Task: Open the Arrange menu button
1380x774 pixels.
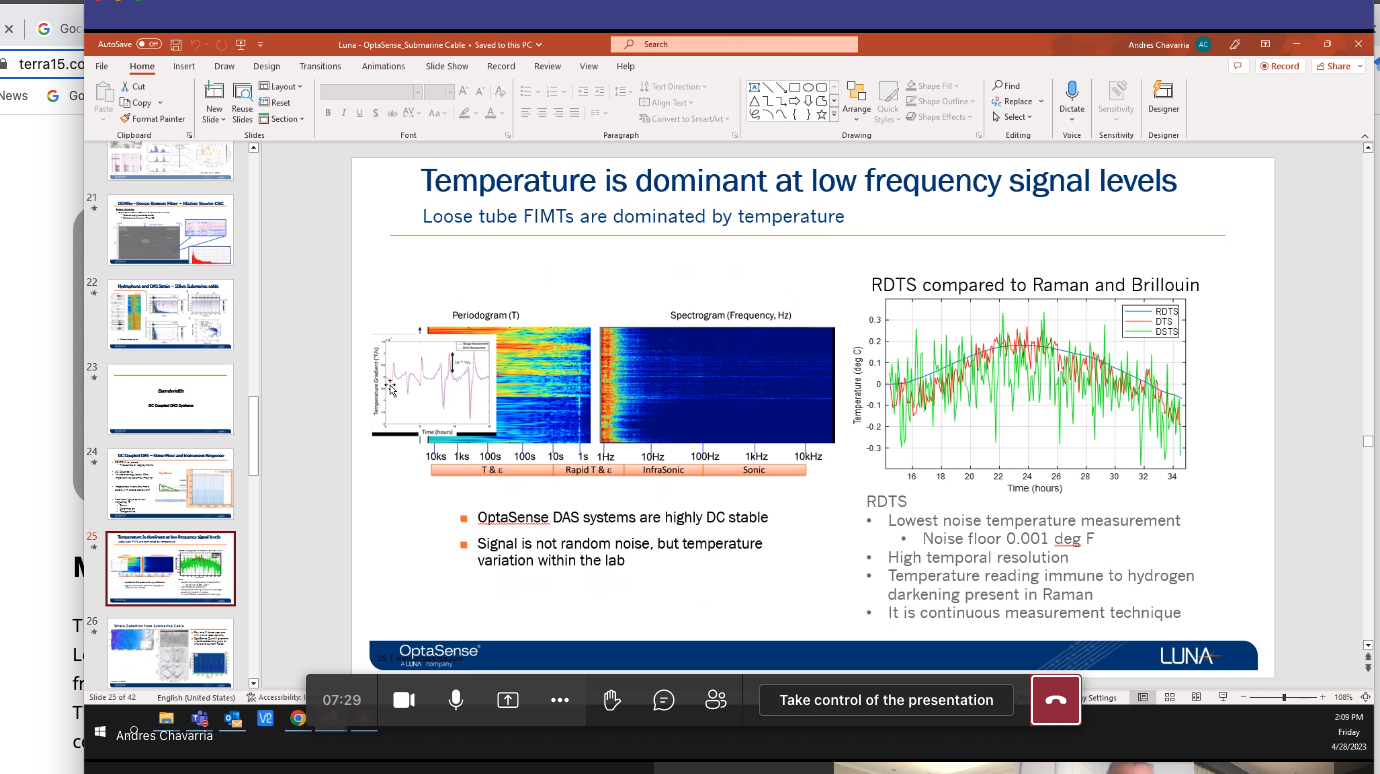Action: [x=856, y=102]
